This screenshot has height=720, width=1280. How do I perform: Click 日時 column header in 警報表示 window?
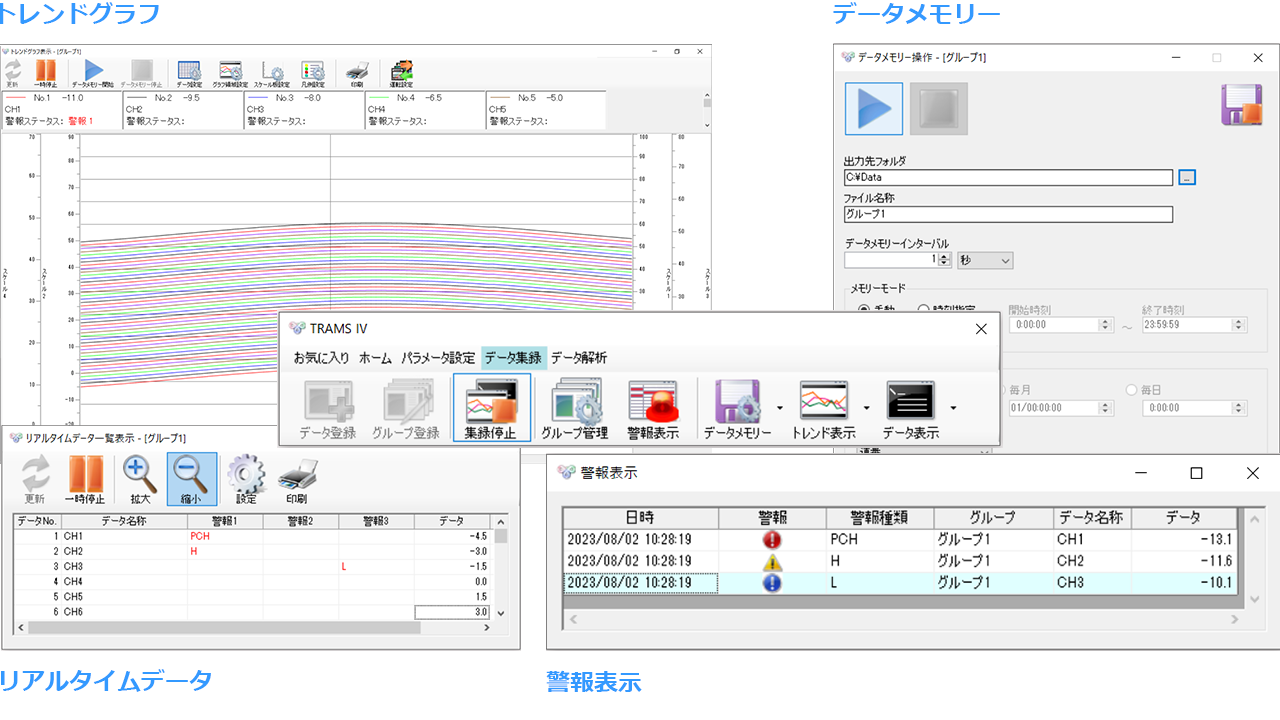click(x=641, y=518)
